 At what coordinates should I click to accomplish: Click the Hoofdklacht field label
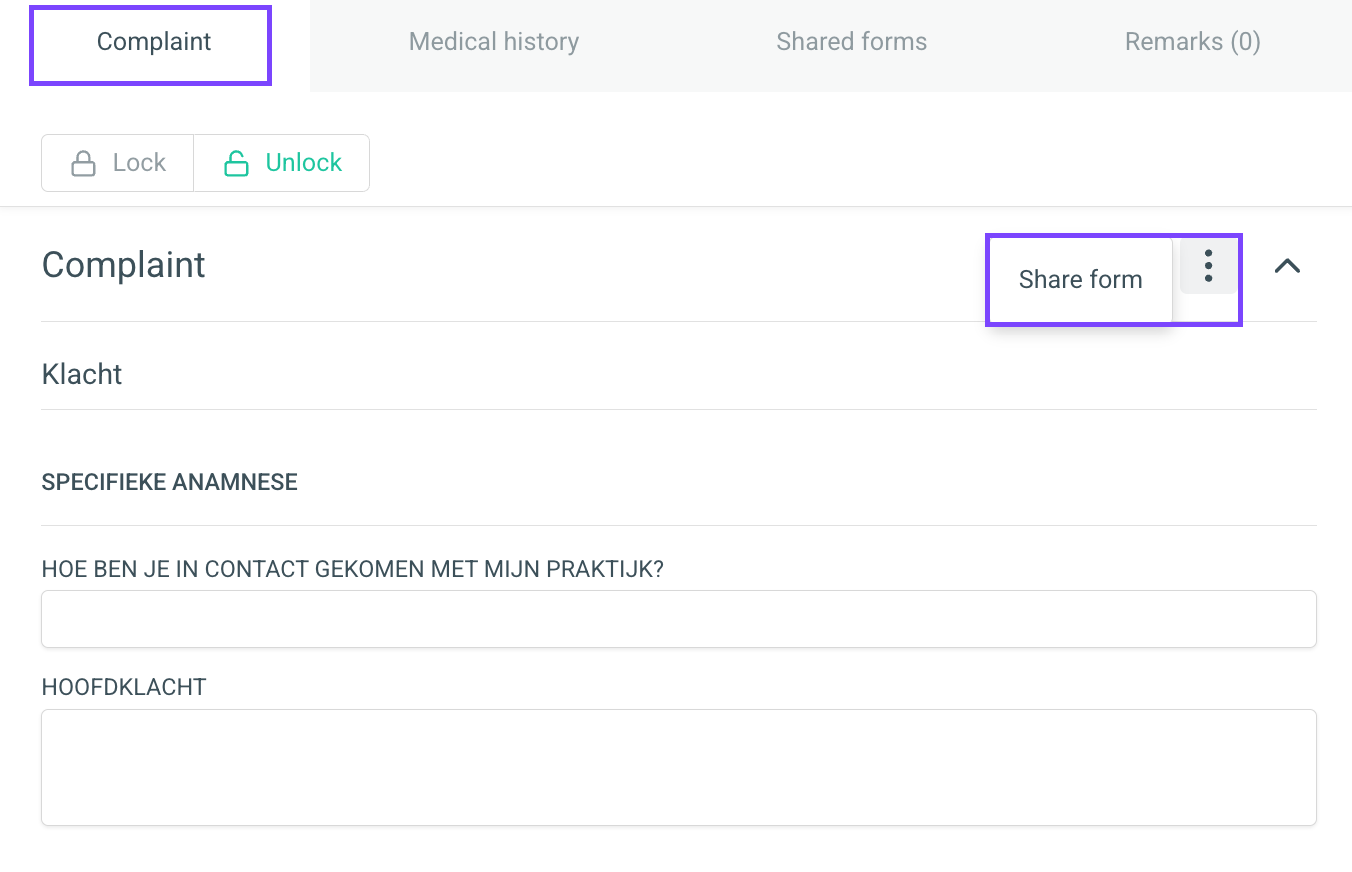tap(124, 687)
